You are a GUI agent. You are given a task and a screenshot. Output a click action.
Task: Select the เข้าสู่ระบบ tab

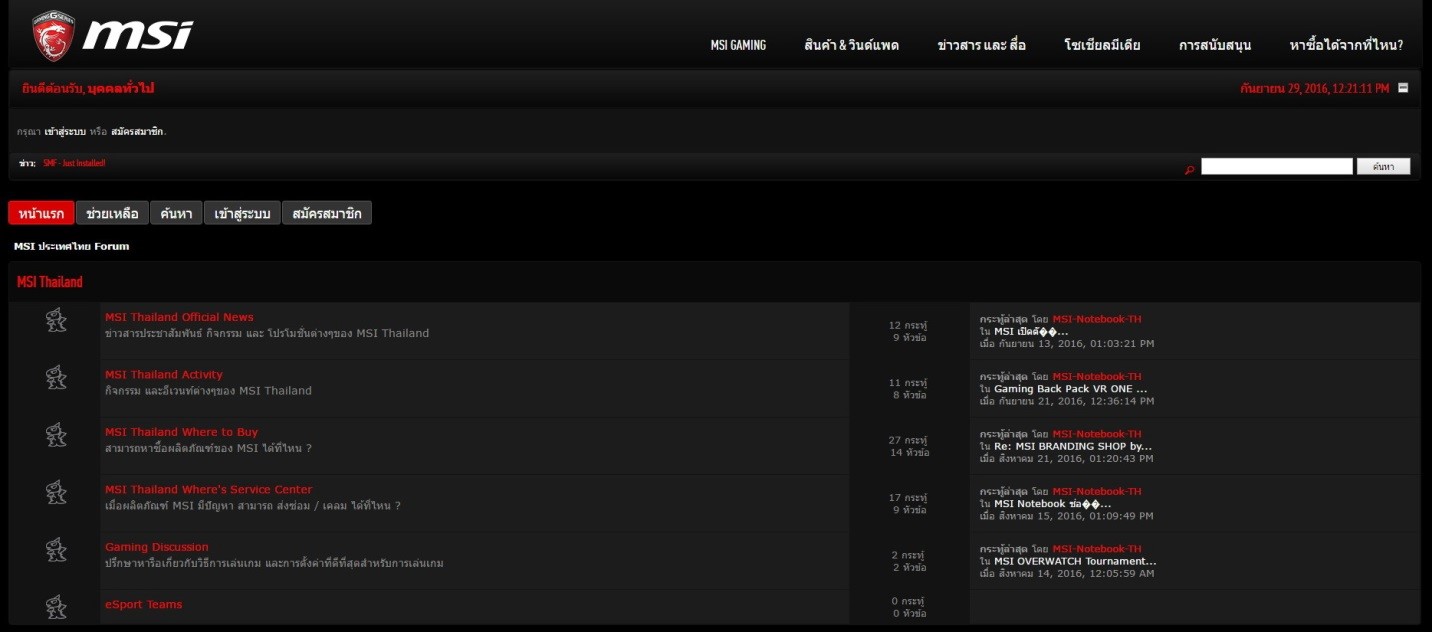pyautogui.click(x=242, y=213)
